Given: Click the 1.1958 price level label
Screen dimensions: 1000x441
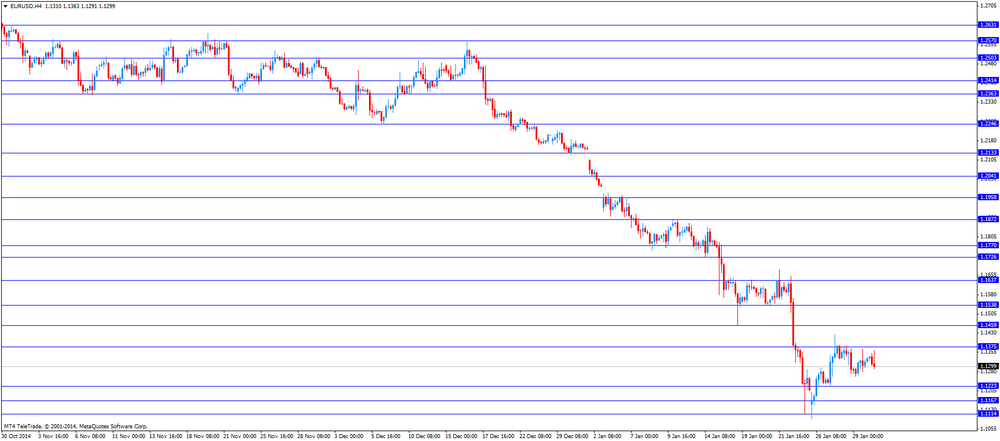Looking at the screenshot, I should [989, 197].
